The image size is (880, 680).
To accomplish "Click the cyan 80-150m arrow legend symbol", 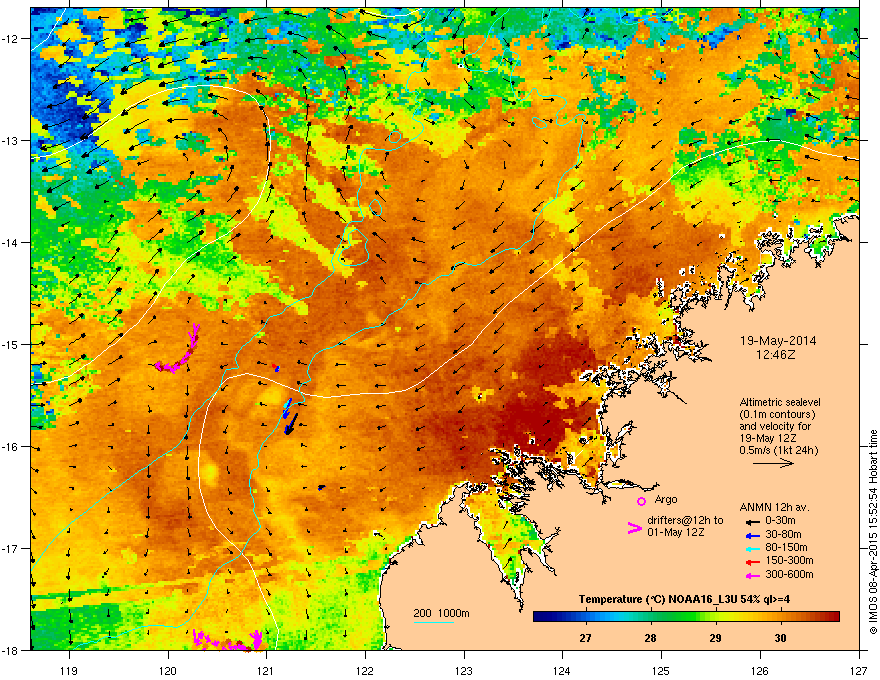I will [x=752, y=548].
